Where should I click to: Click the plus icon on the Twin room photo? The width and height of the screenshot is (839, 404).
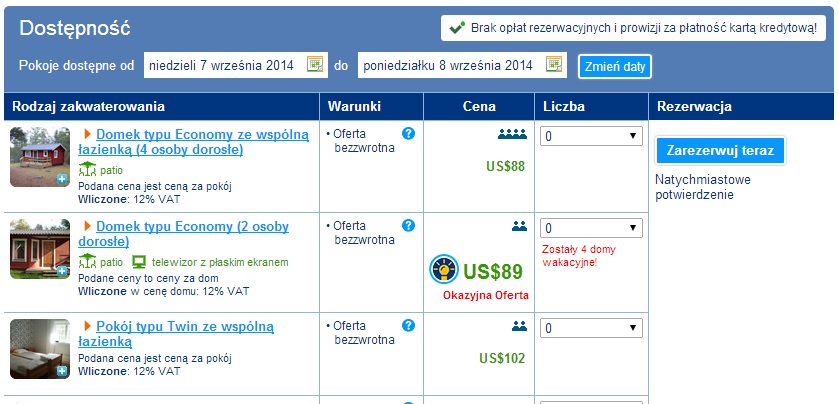(x=62, y=371)
